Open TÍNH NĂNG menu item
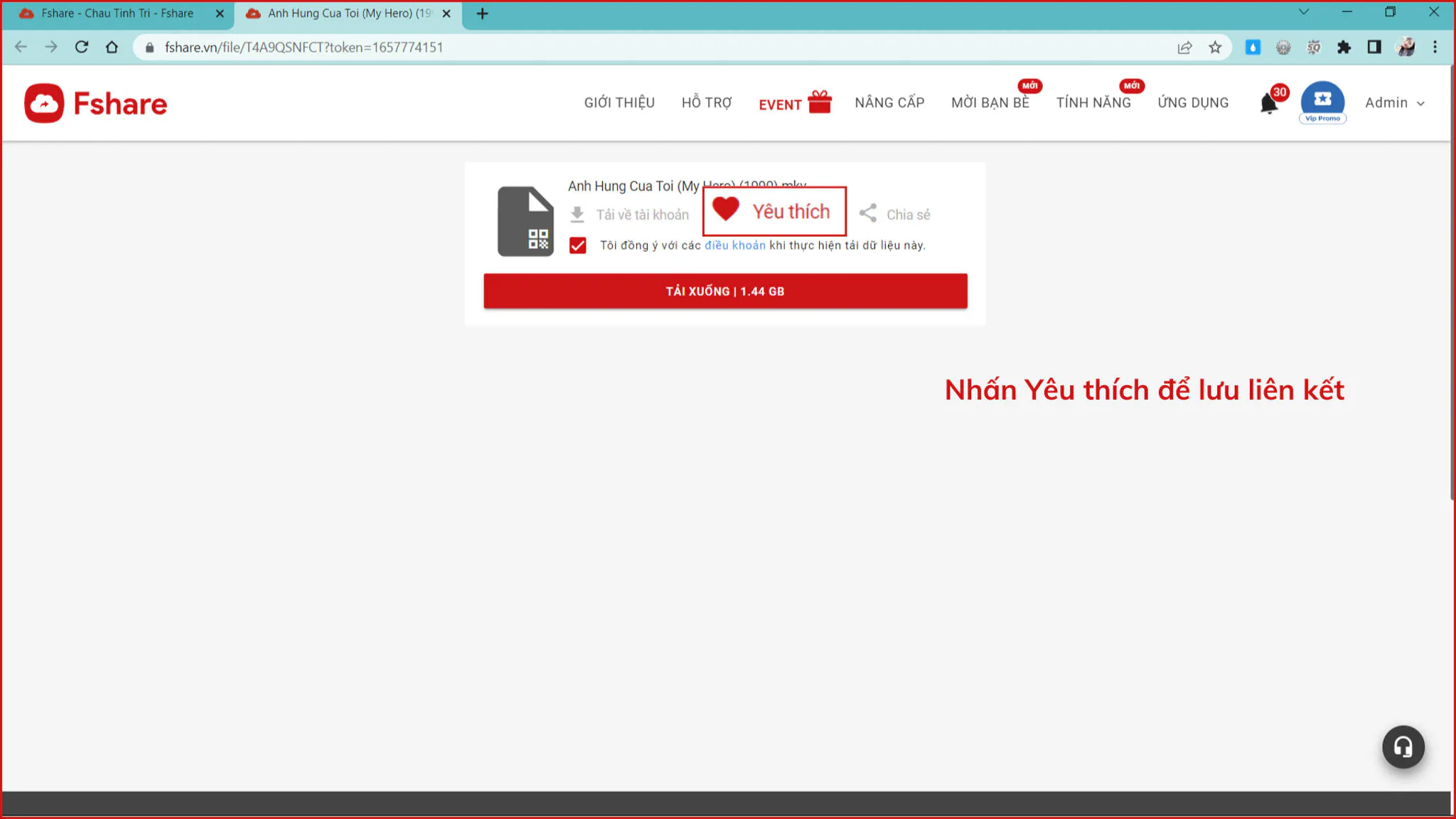 (x=1093, y=103)
